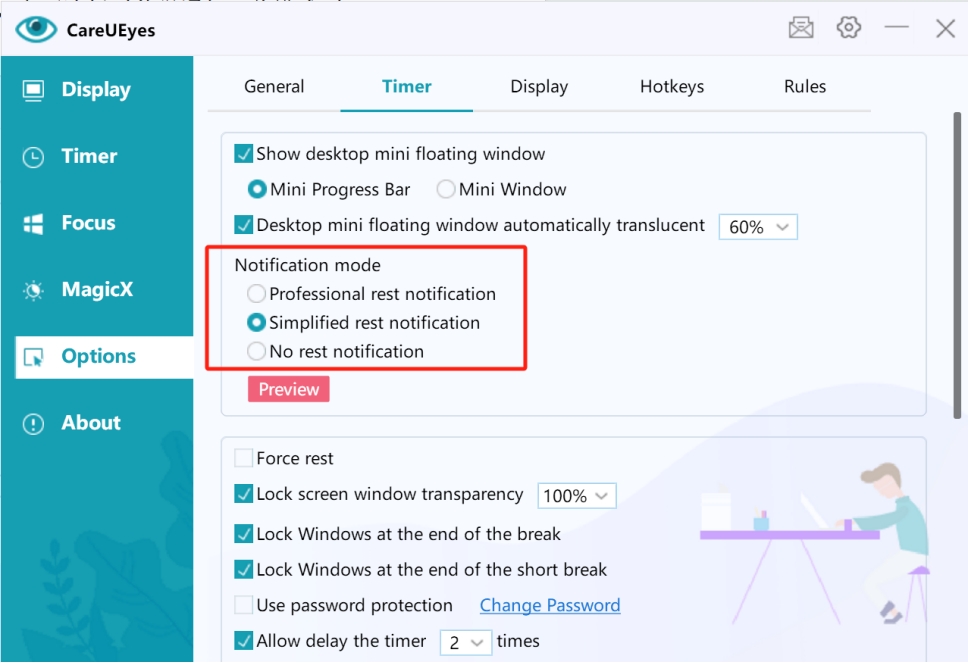
Task: Click the Change Password link
Action: [550, 606]
